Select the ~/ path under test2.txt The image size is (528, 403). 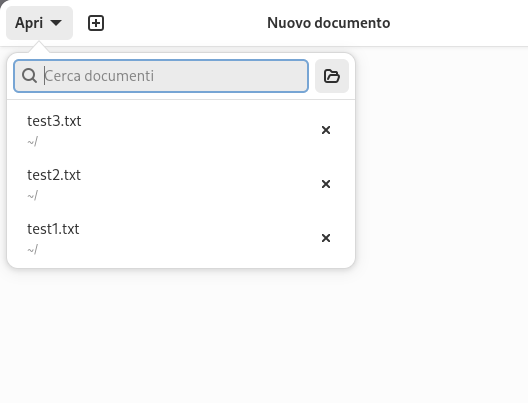click(32, 196)
